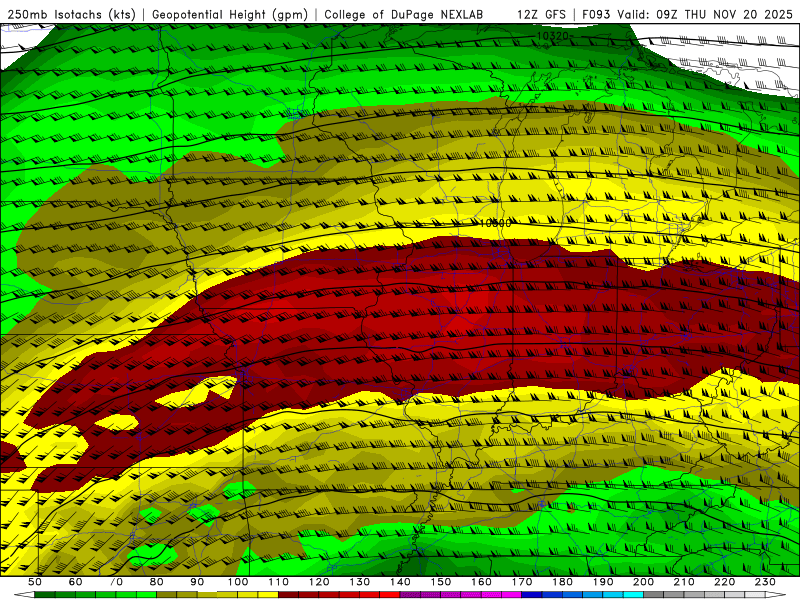800x600 pixels.
Task: Click the 190 value on the color scale
Action: (x=603, y=582)
